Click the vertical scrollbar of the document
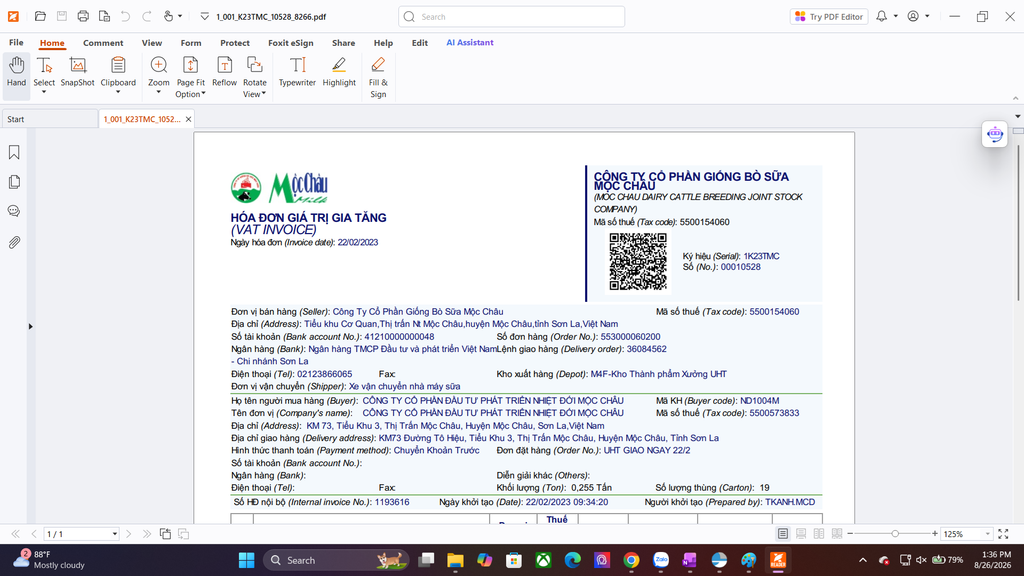The width and height of the screenshot is (1024, 576). click(1018, 222)
